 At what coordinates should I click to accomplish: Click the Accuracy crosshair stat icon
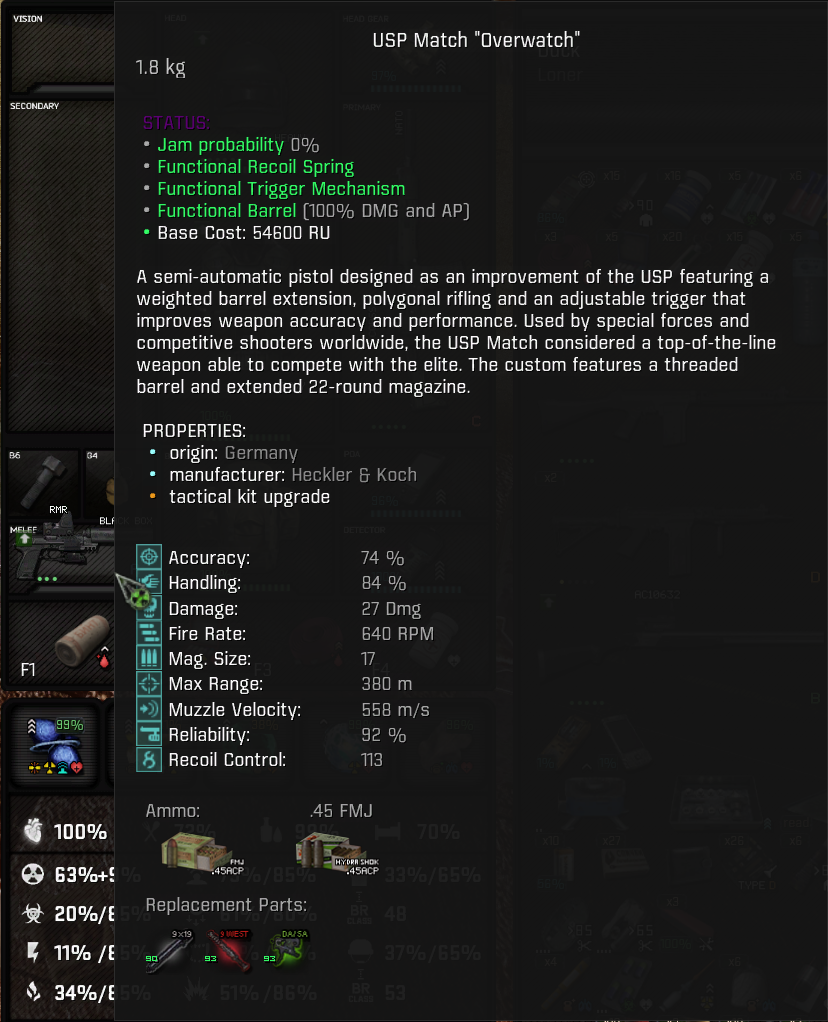tap(149, 557)
